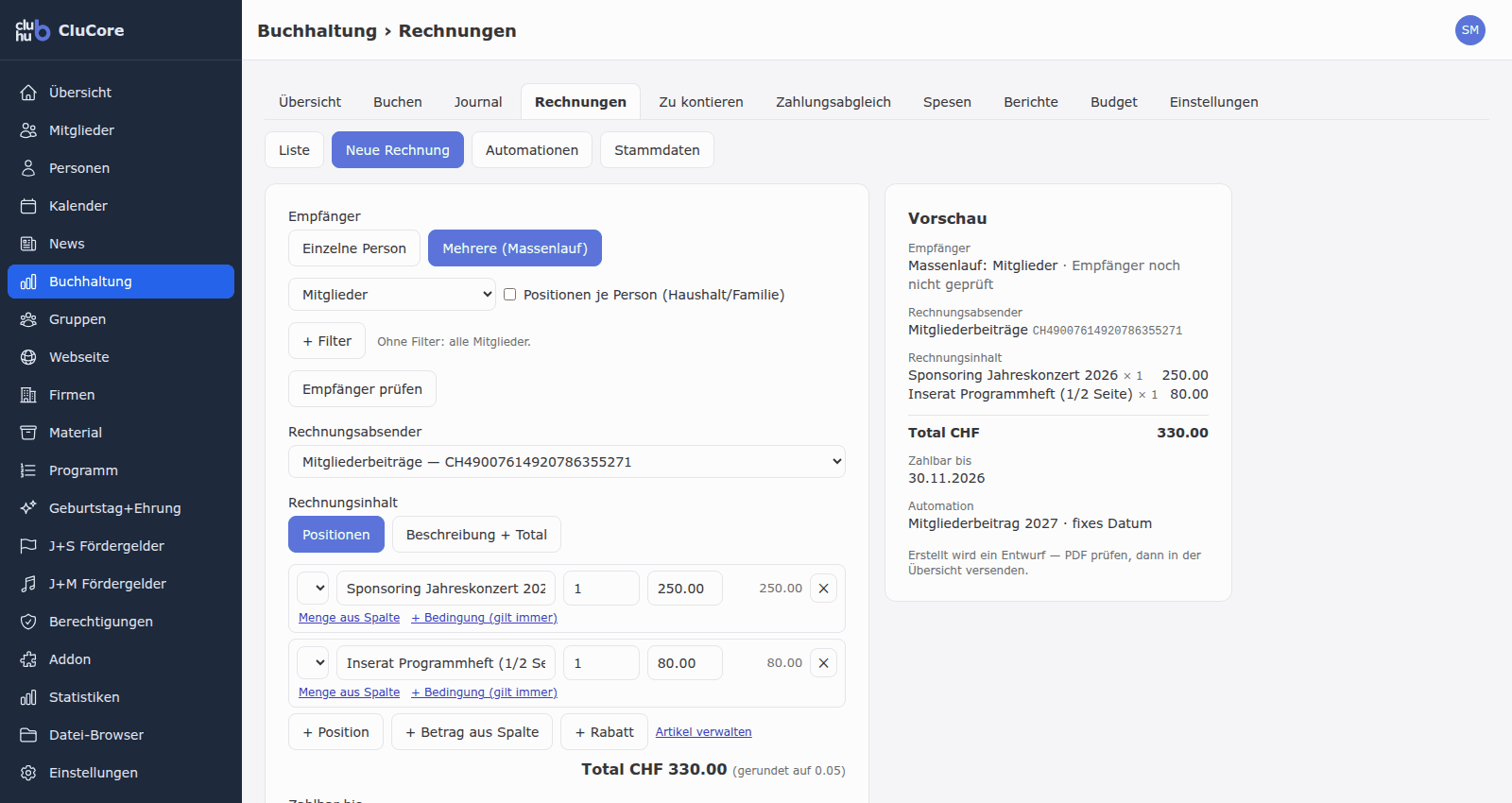1512x803 pixels.
Task: Click the Inserat Programmheft description field
Action: coord(446,662)
